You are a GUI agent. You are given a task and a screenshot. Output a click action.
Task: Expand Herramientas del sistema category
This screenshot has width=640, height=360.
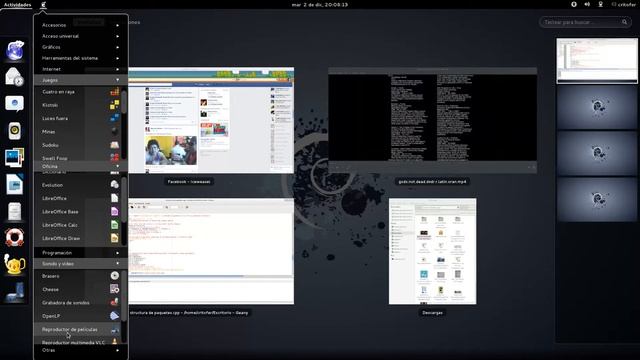80,58
